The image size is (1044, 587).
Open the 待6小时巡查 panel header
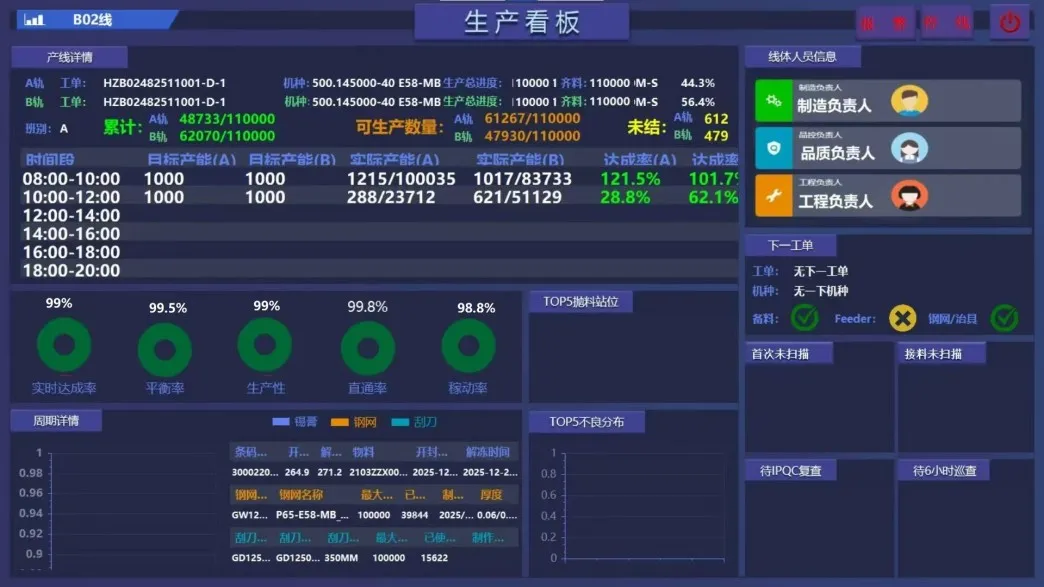[943, 471]
